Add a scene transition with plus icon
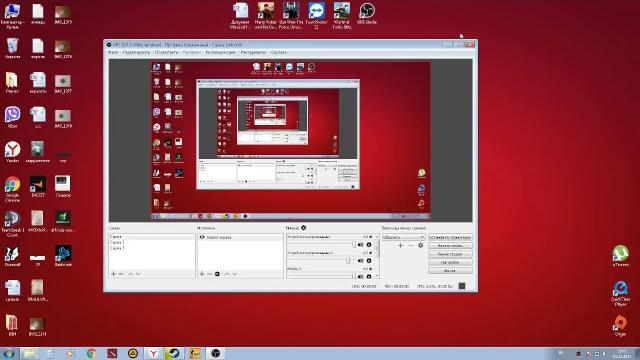This screenshot has height=360, width=640. tap(400, 245)
